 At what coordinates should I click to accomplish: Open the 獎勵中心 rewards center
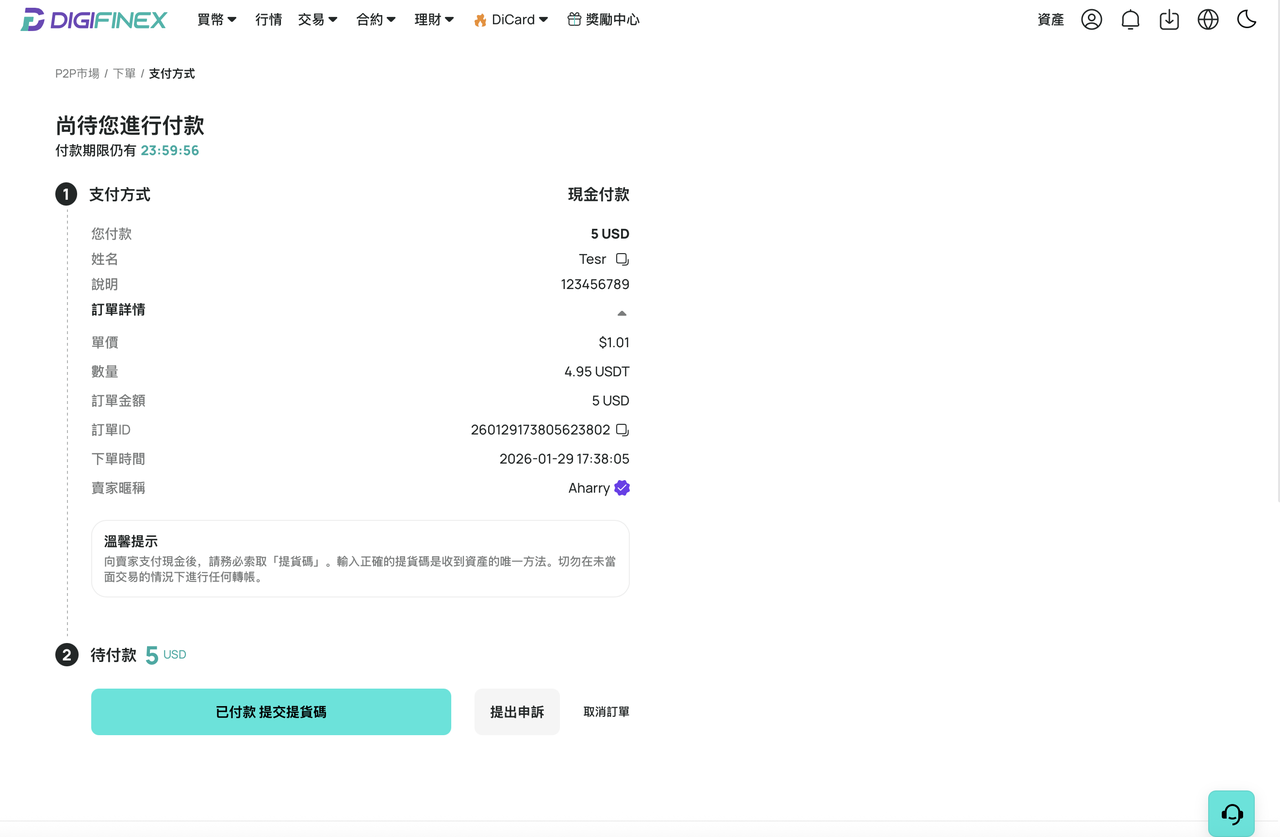pyautogui.click(x=603, y=19)
